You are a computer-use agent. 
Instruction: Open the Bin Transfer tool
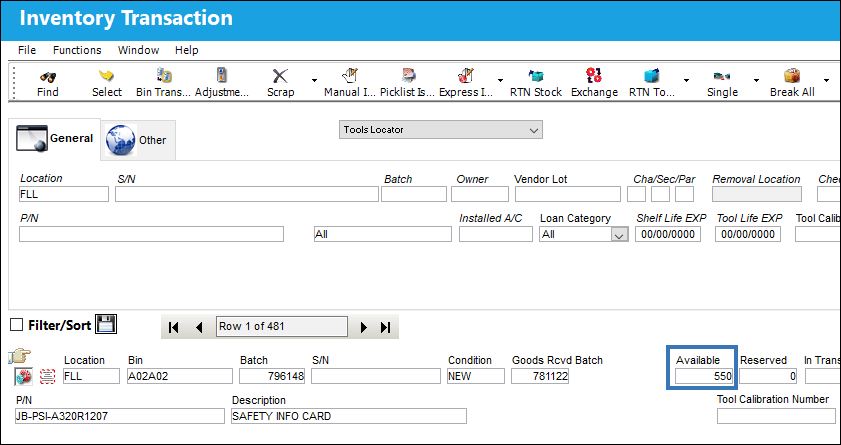(x=163, y=83)
